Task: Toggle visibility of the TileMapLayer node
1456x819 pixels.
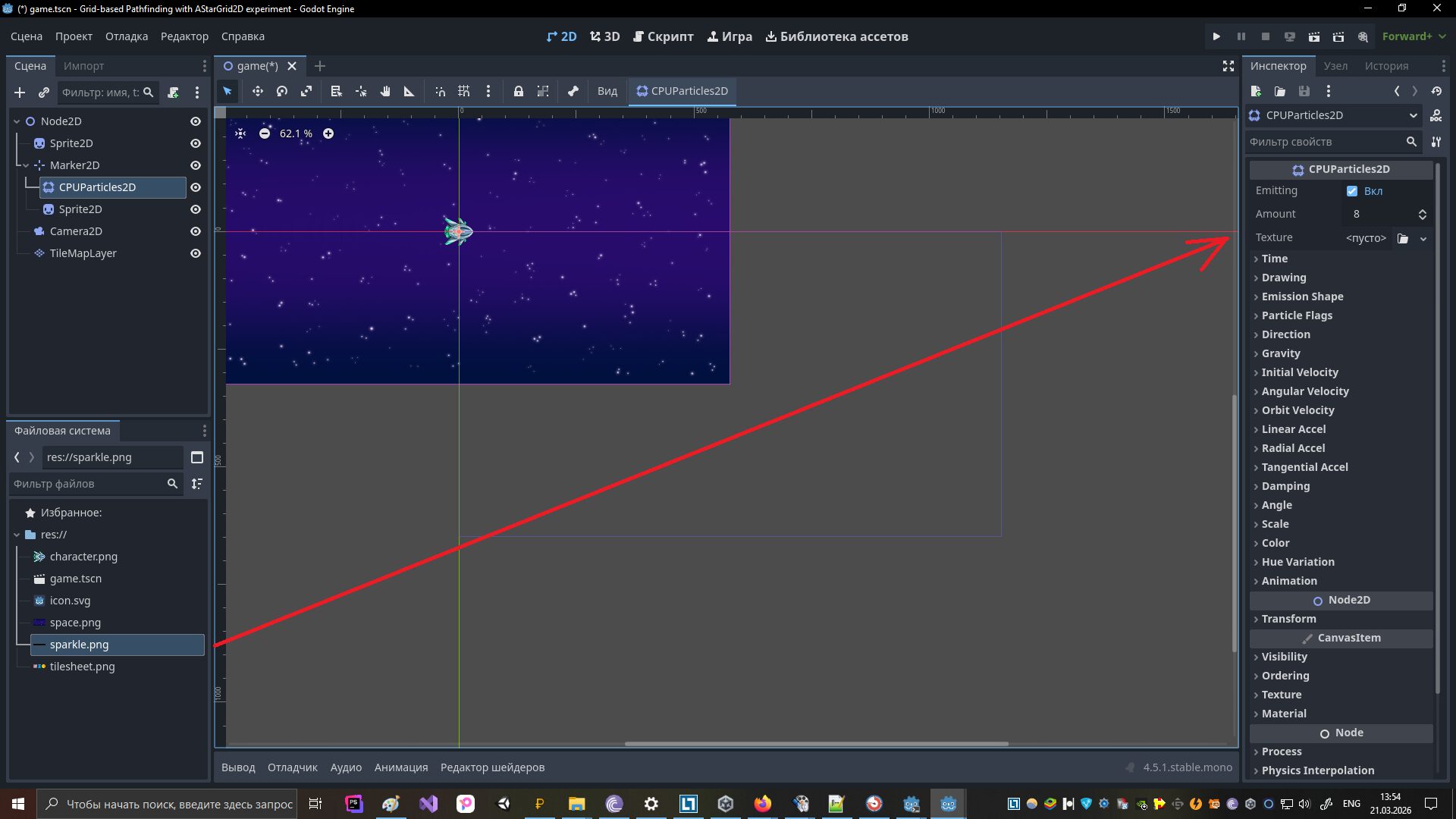Action: [196, 253]
